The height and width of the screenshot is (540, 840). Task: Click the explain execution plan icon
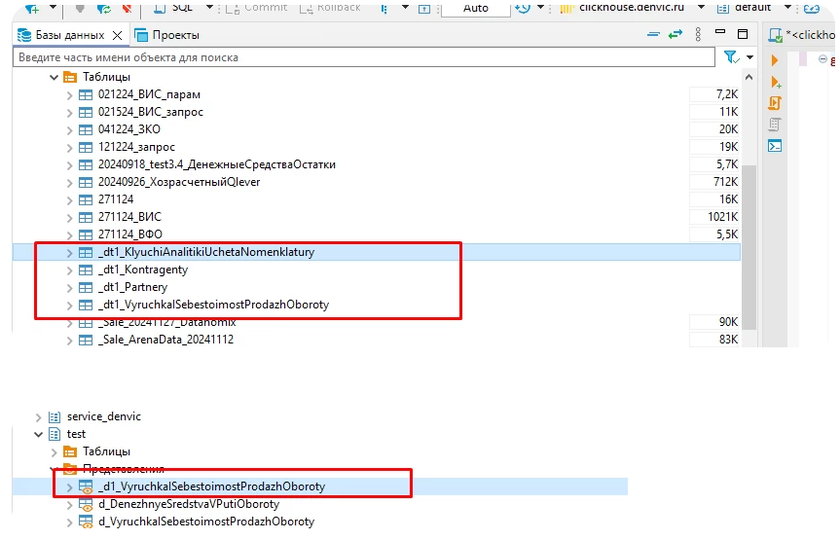coord(775,124)
